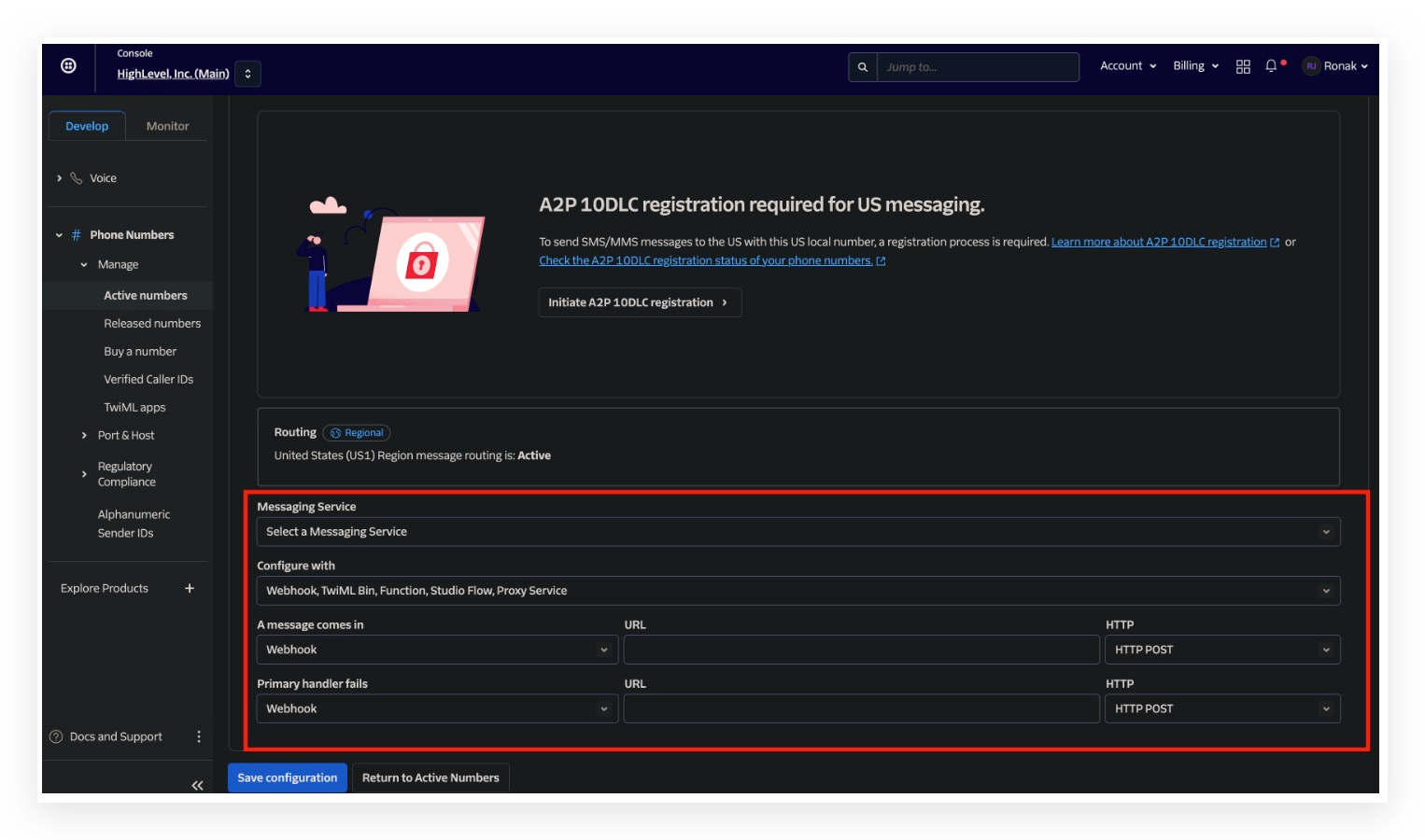The height and width of the screenshot is (840, 1425).
Task: Click the A message comes in URL field
Action: (x=861, y=650)
